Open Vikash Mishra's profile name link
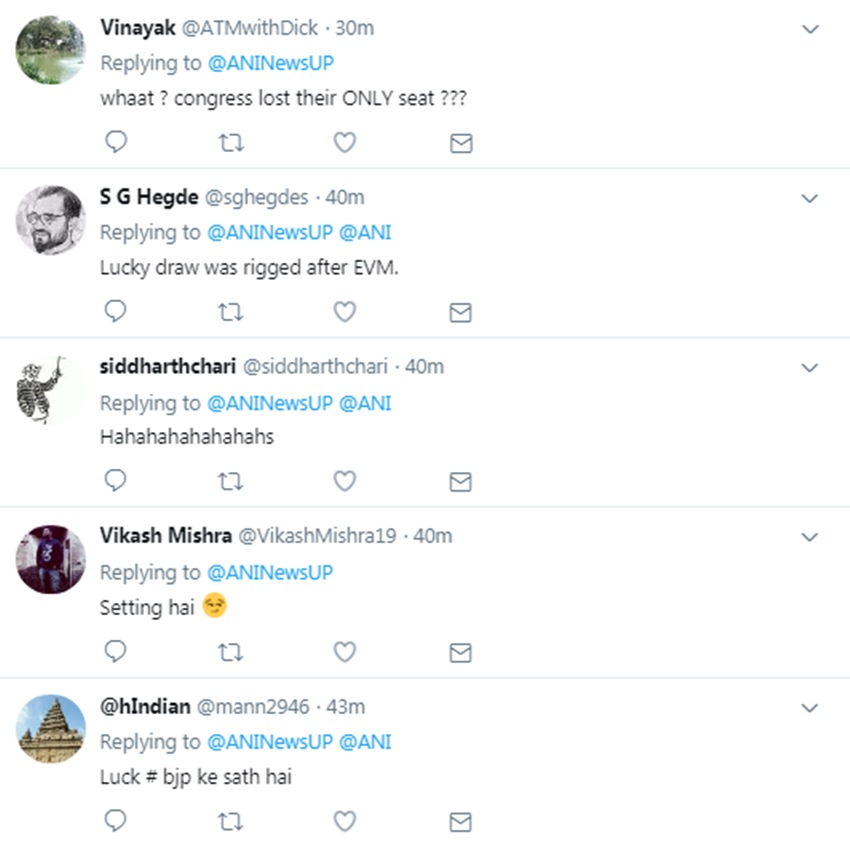The image size is (850, 845). [164, 536]
